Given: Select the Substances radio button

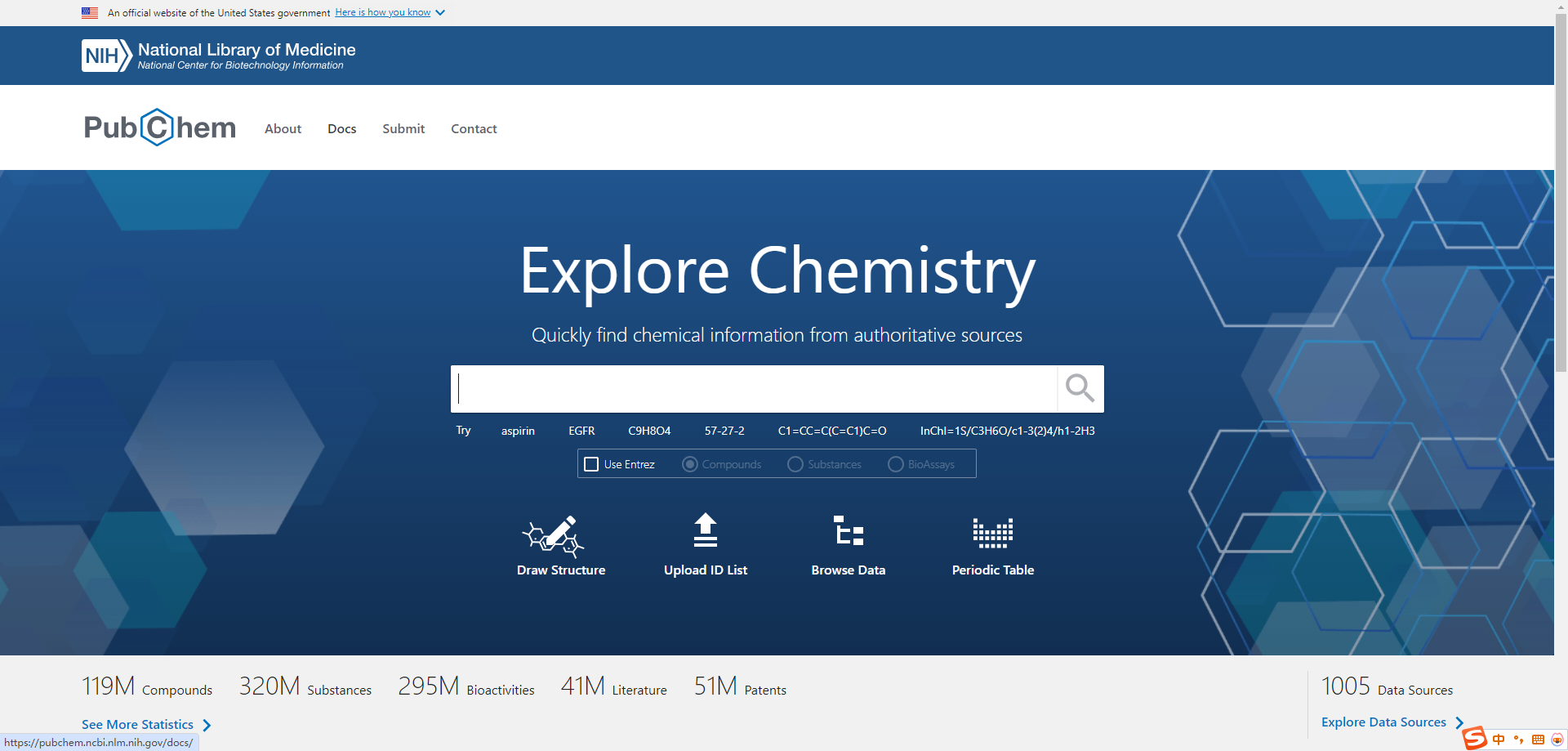Looking at the screenshot, I should point(795,464).
